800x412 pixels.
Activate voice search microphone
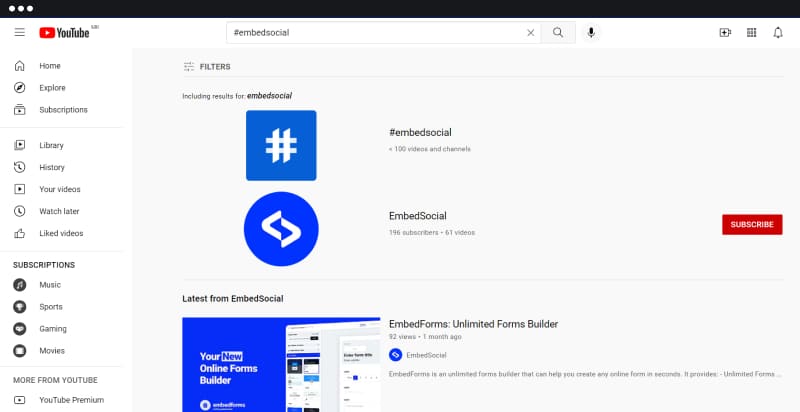(591, 33)
